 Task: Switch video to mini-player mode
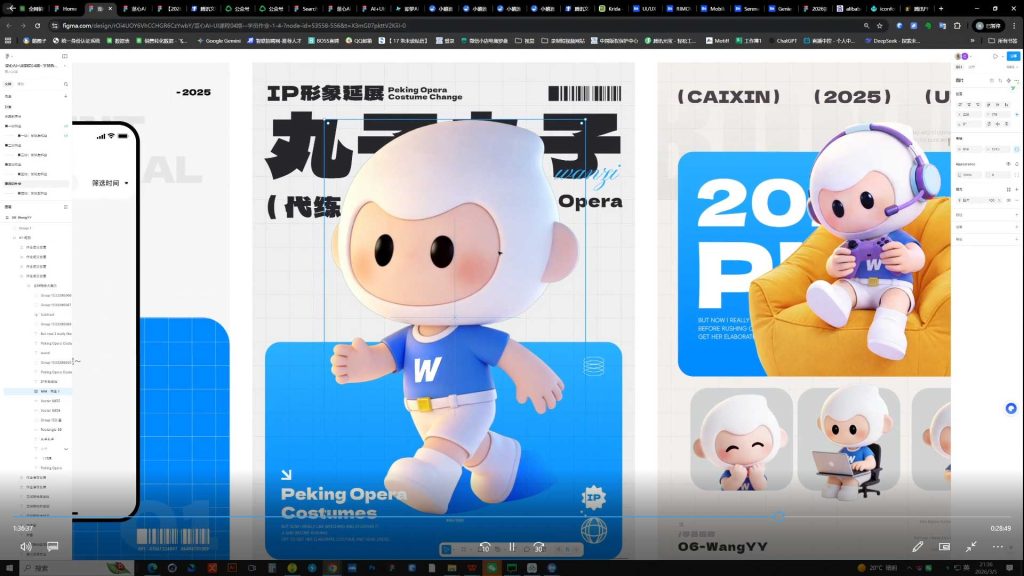(944, 547)
